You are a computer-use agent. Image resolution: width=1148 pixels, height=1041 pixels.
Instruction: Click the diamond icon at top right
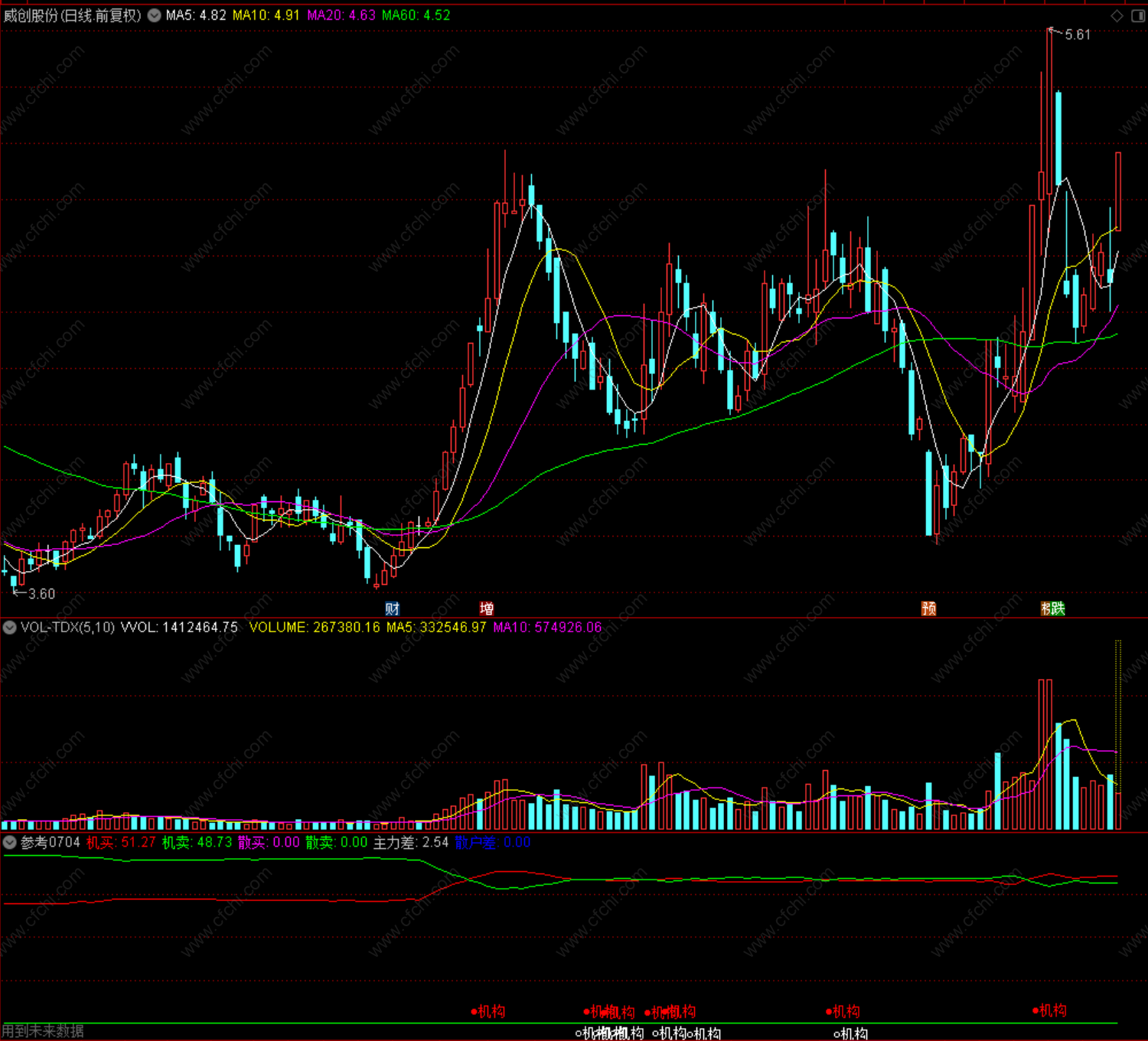(x=1117, y=16)
